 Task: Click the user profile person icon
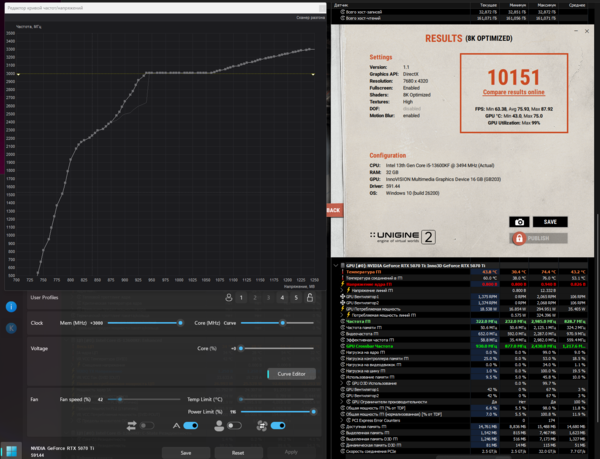click(229, 297)
